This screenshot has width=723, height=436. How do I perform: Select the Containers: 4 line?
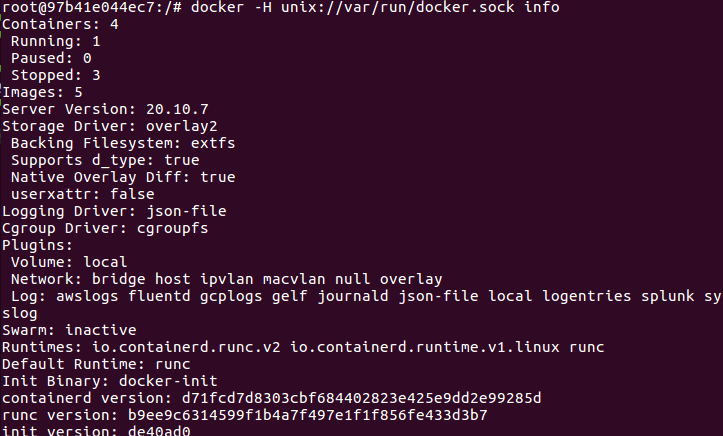coord(60,24)
